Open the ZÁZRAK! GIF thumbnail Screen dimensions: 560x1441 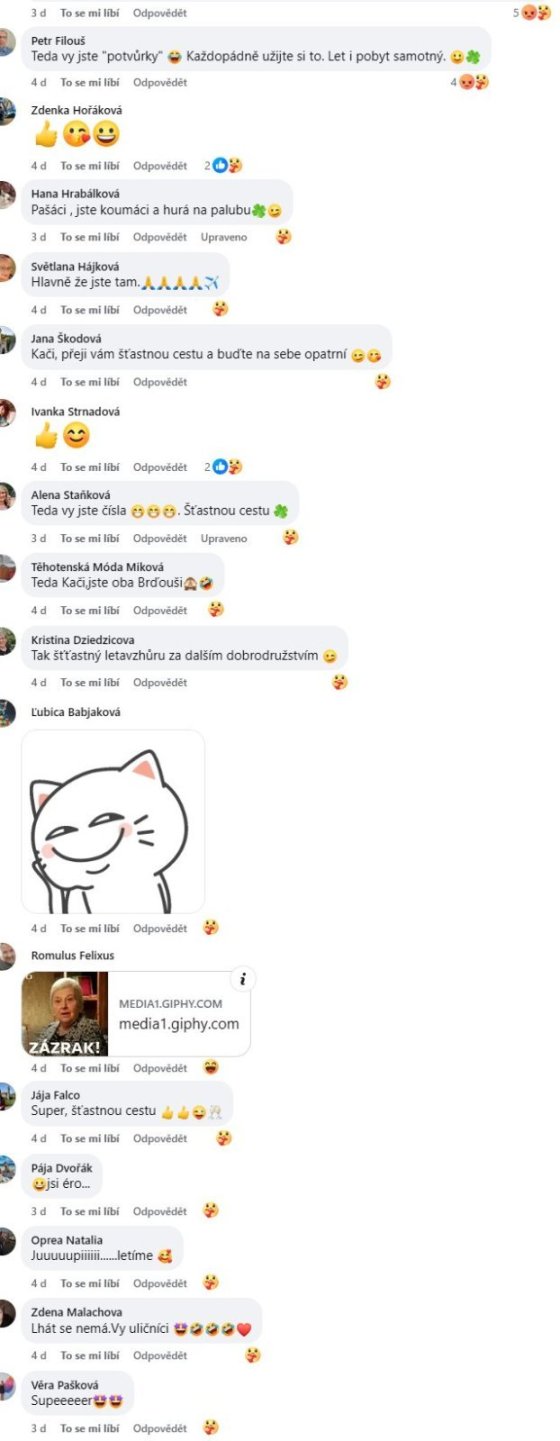pyautogui.click(x=65, y=1014)
